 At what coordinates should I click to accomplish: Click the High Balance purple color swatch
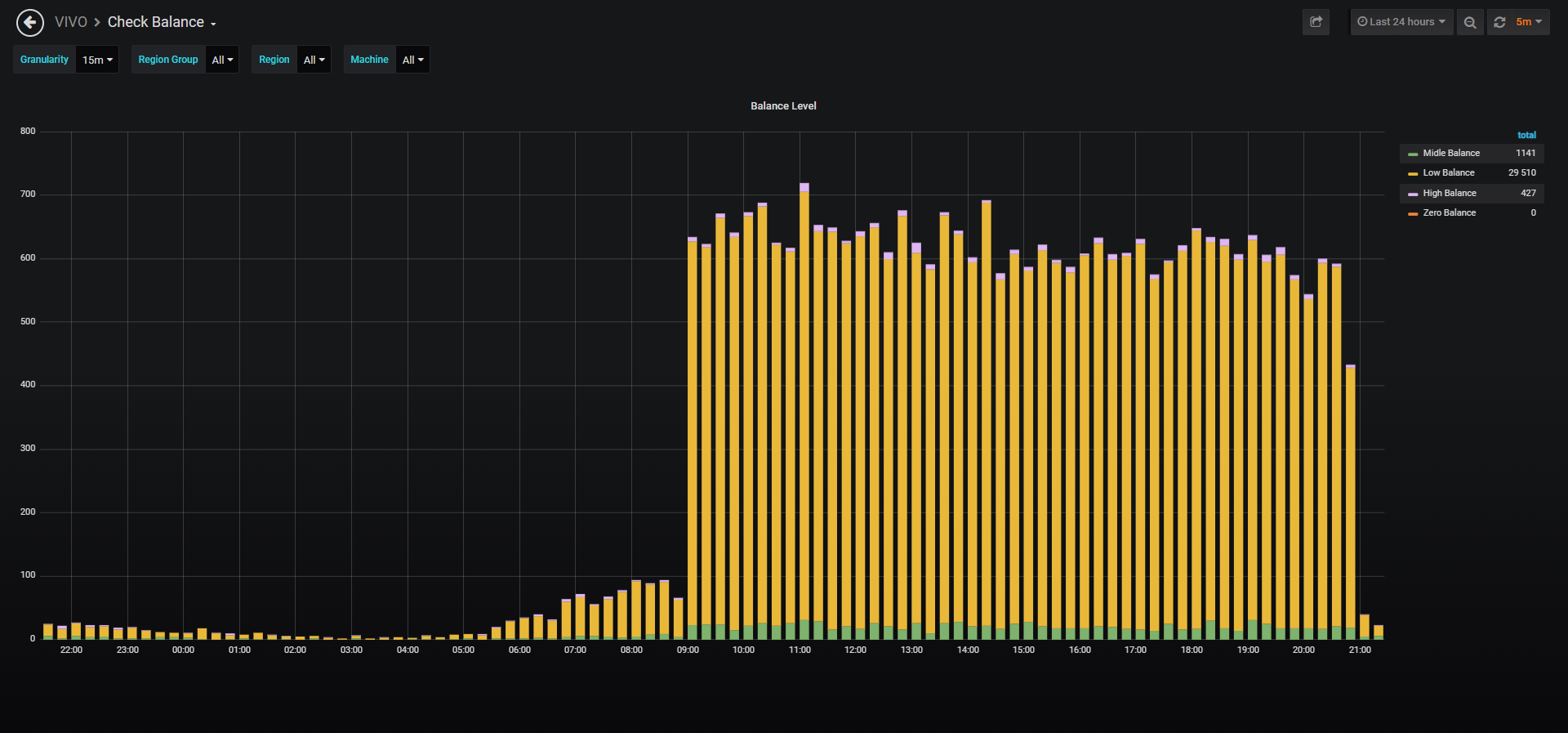click(x=1413, y=194)
